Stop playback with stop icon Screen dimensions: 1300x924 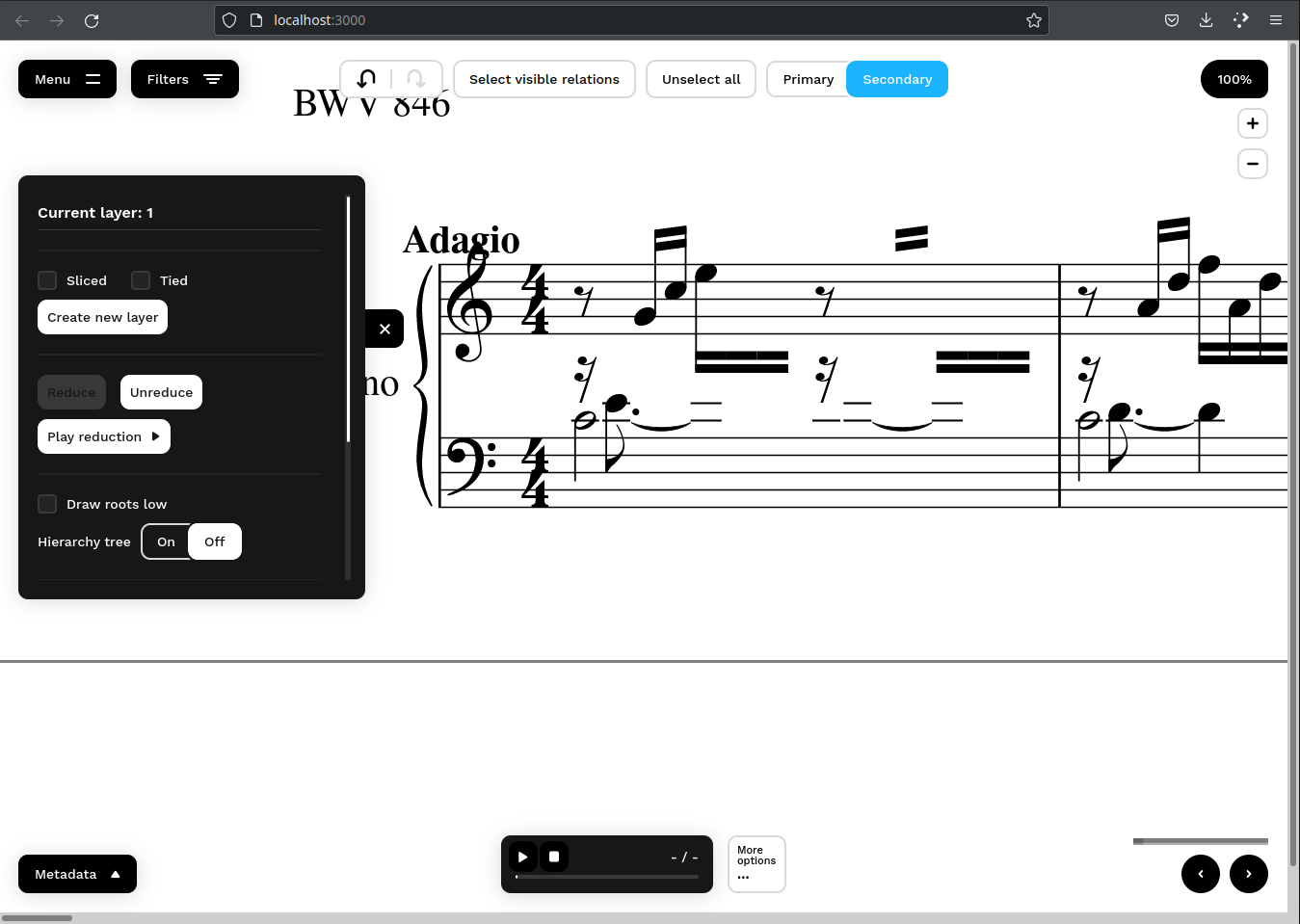tap(554, 857)
